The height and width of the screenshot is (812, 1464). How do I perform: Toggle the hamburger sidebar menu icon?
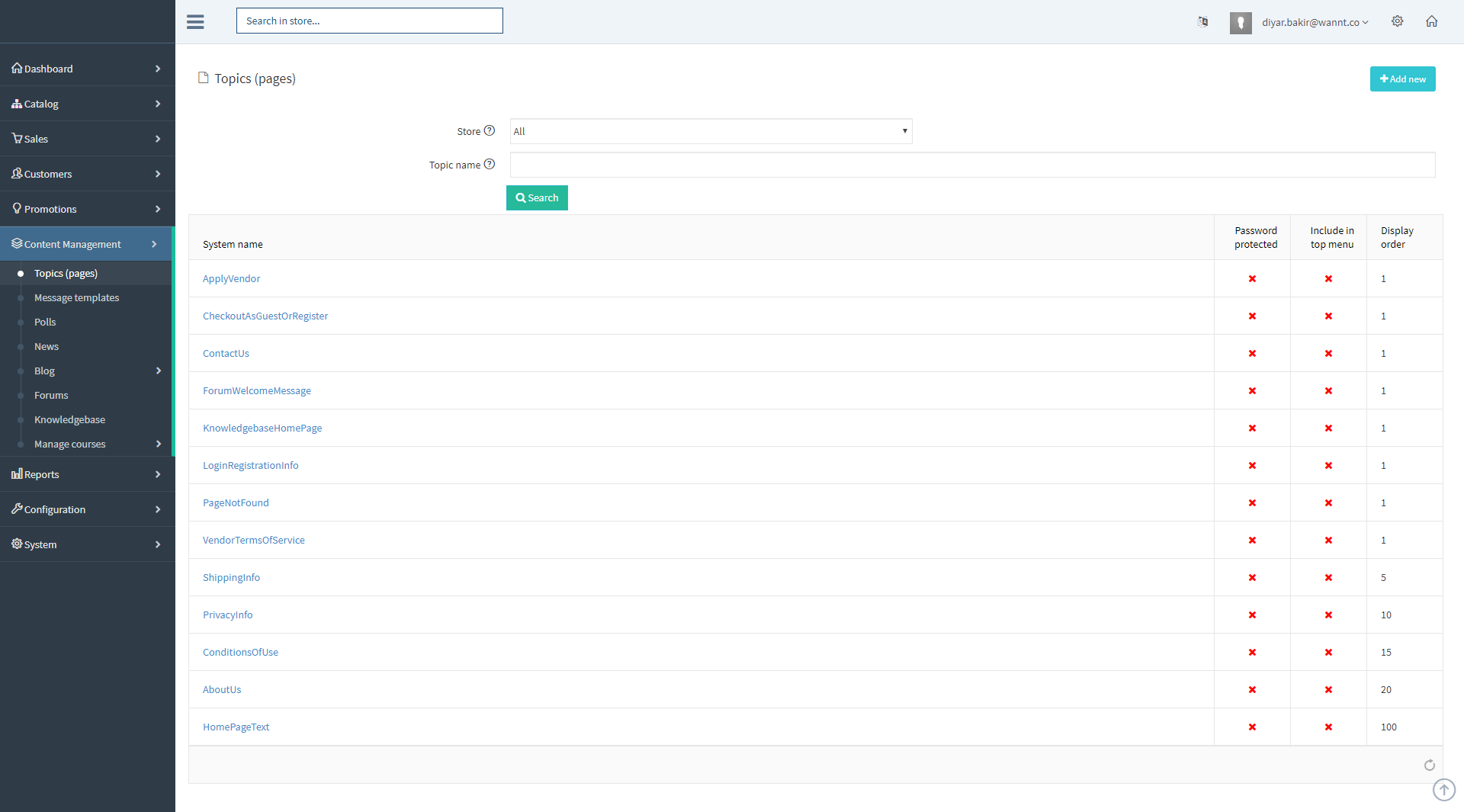click(x=195, y=21)
